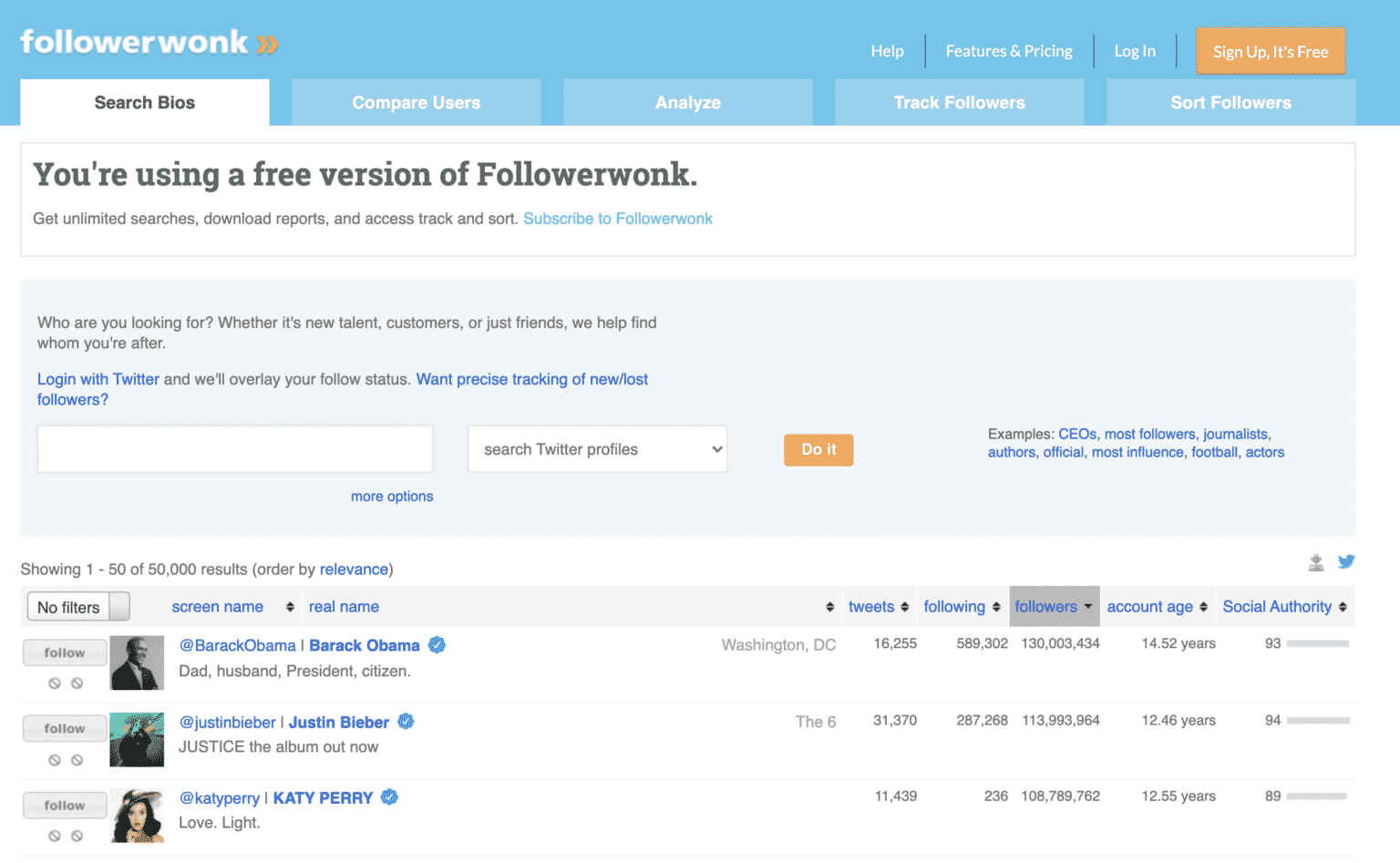The image size is (1400, 863).
Task: Expand more options below the search box
Action: pyautogui.click(x=392, y=496)
